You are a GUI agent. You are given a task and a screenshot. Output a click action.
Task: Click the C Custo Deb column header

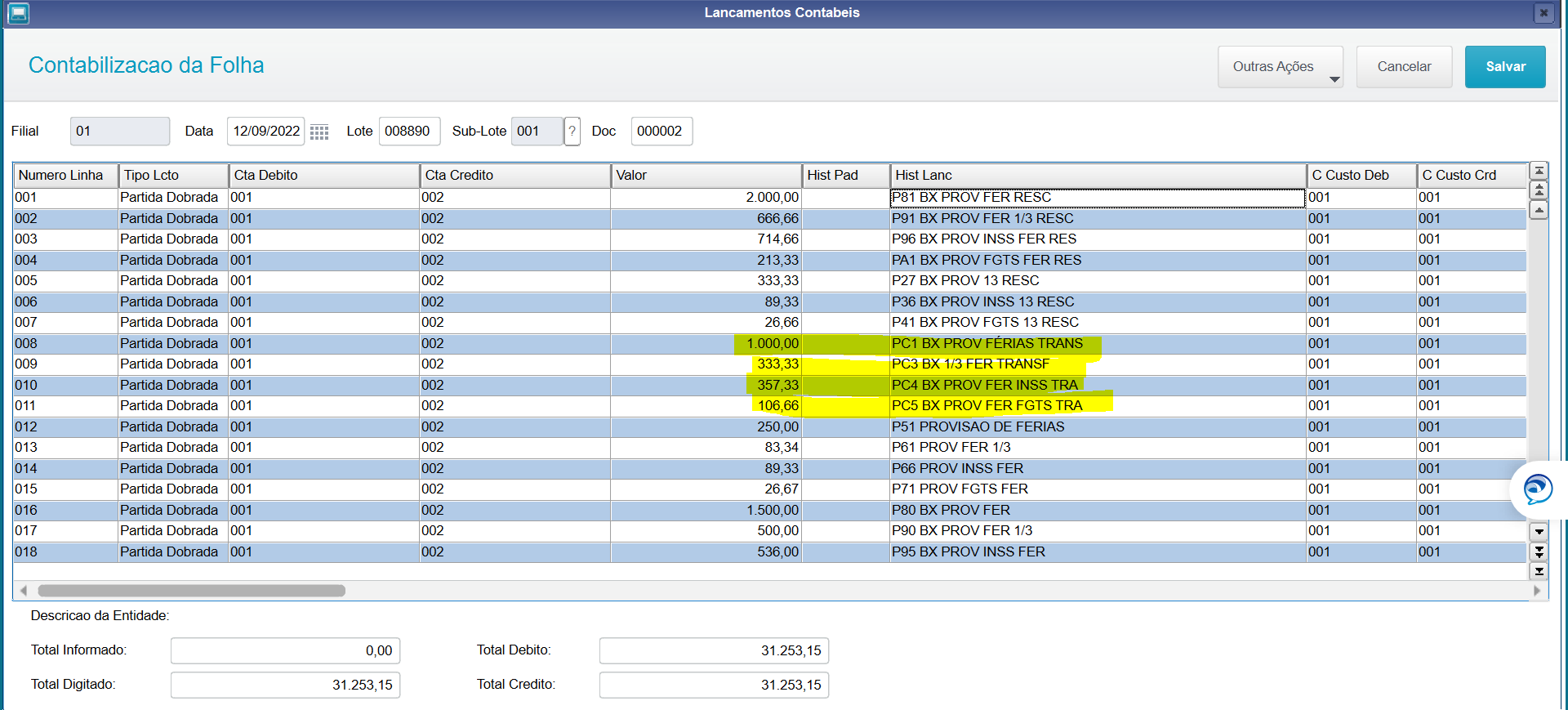pos(1361,175)
